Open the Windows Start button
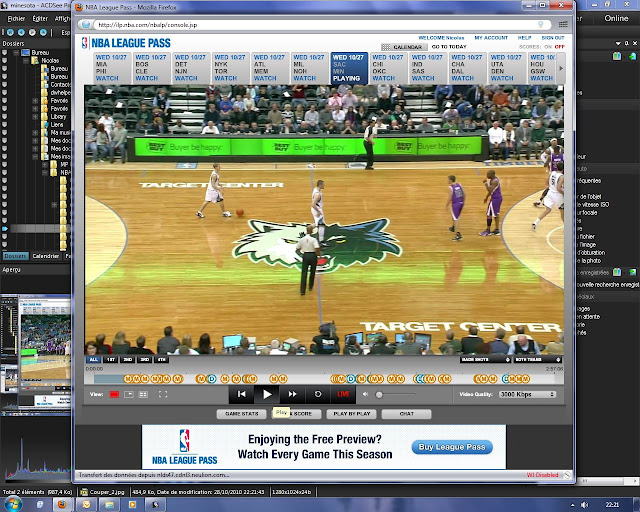The height and width of the screenshot is (512, 640). coord(12,504)
